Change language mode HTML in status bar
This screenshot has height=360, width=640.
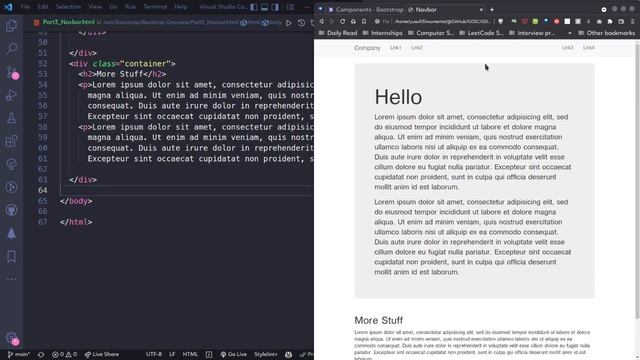(190, 354)
